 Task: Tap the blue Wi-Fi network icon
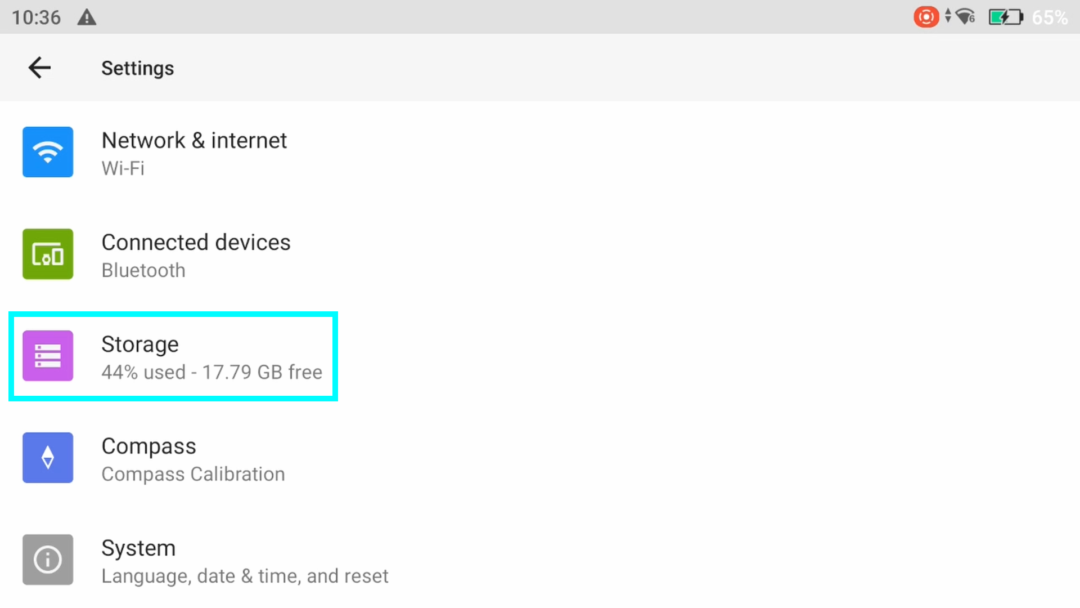click(48, 152)
